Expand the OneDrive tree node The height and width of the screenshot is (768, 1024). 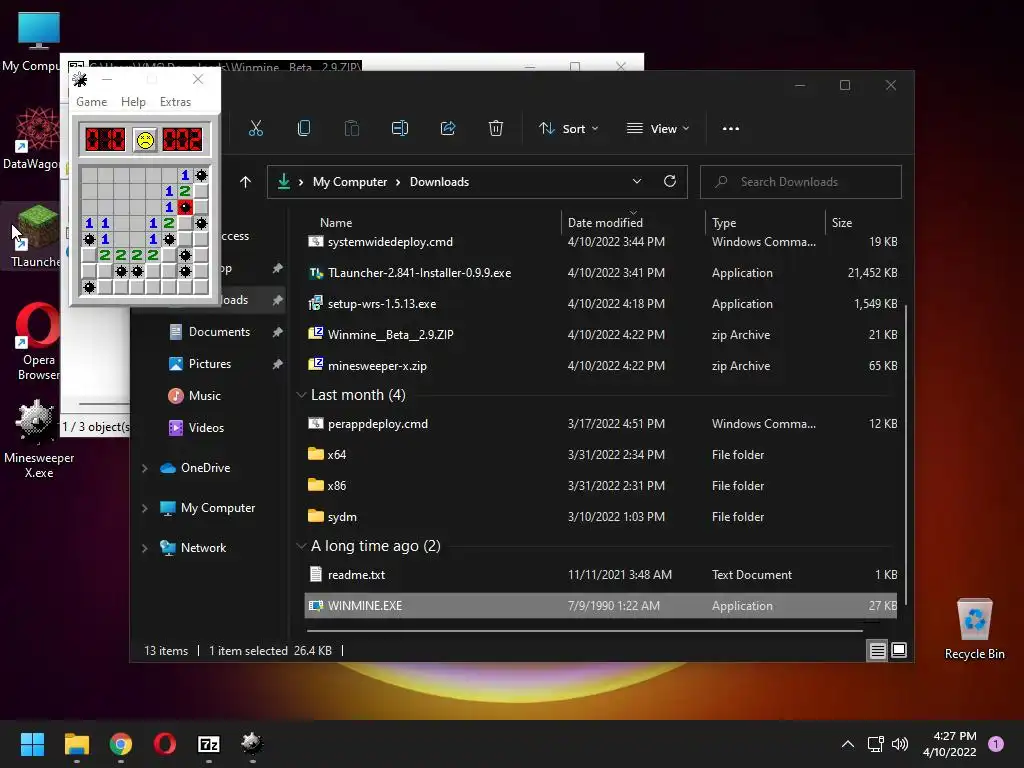(145, 468)
